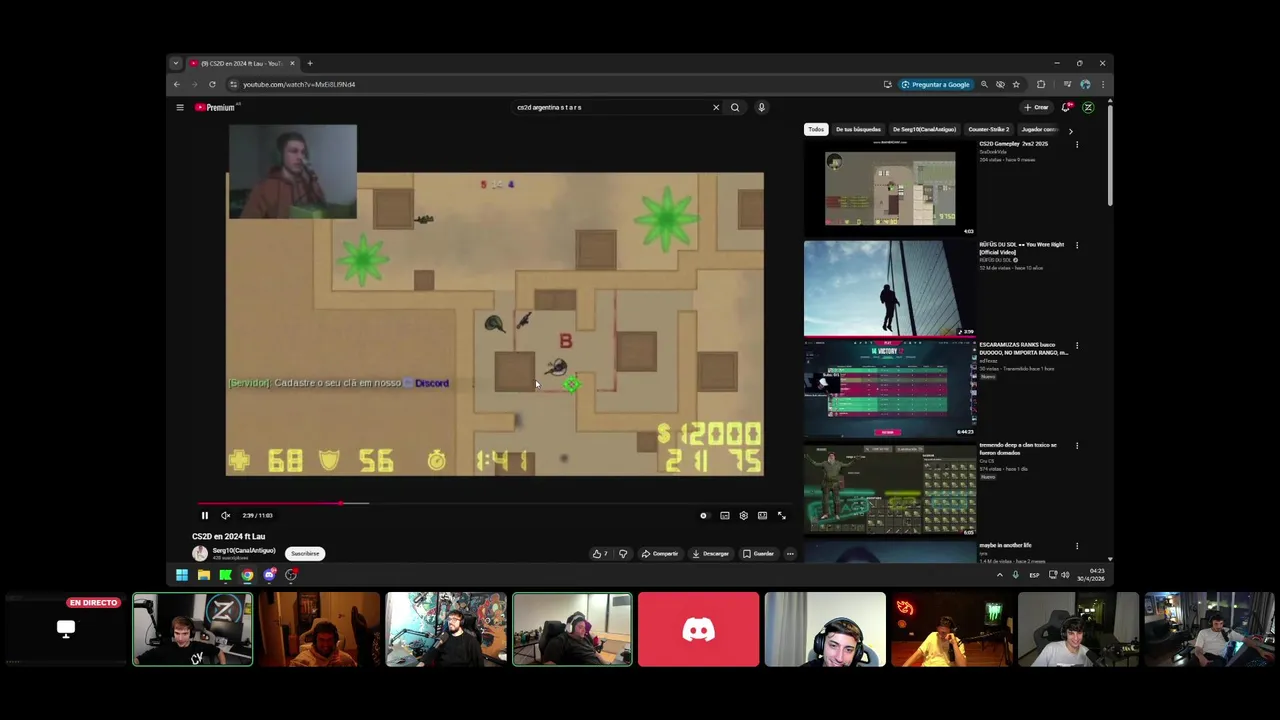Viewport: 1280px width, 720px height.
Task: Click the Guardar save button
Action: pyautogui.click(x=759, y=554)
